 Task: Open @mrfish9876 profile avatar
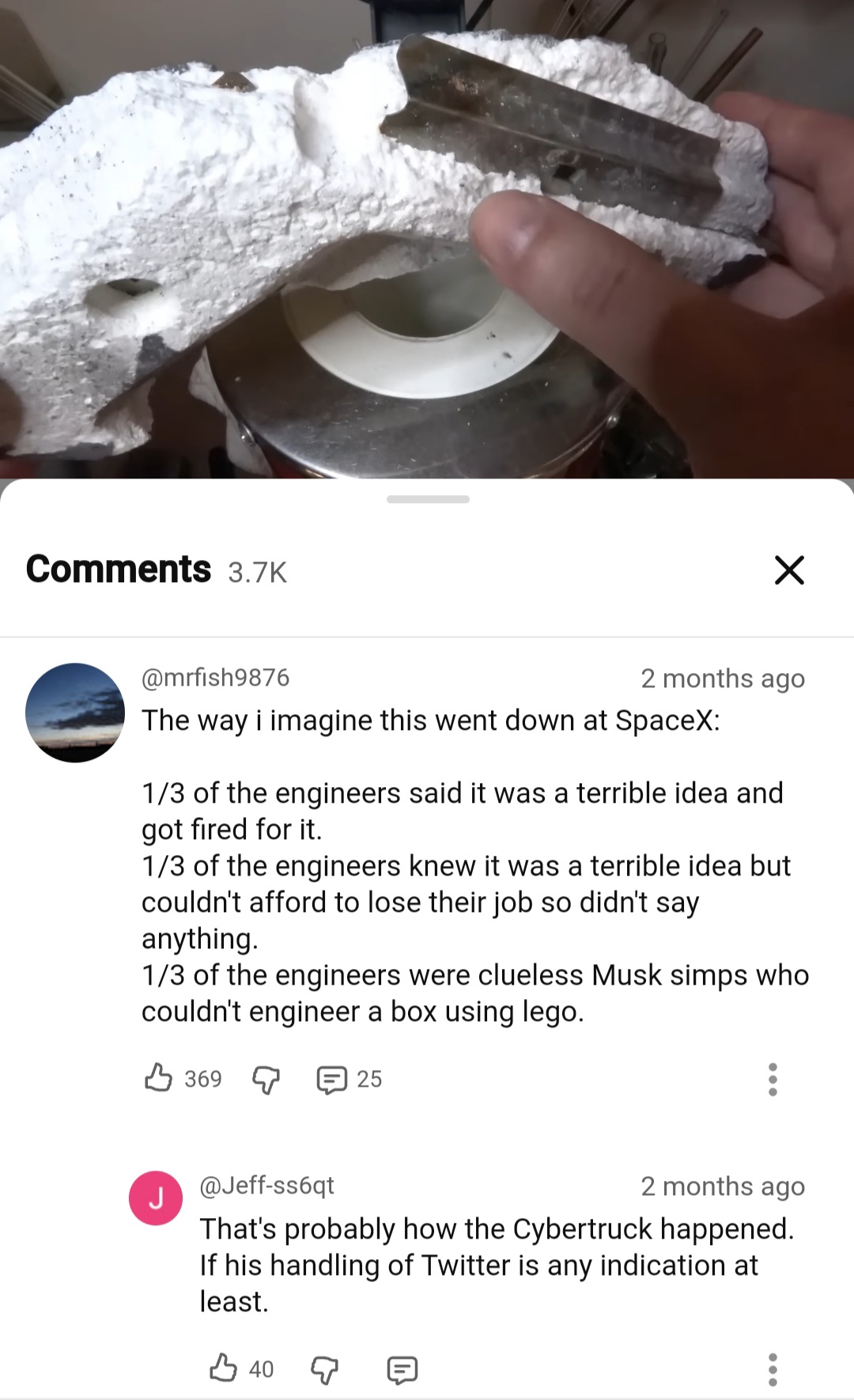pyautogui.click(x=75, y=713)
